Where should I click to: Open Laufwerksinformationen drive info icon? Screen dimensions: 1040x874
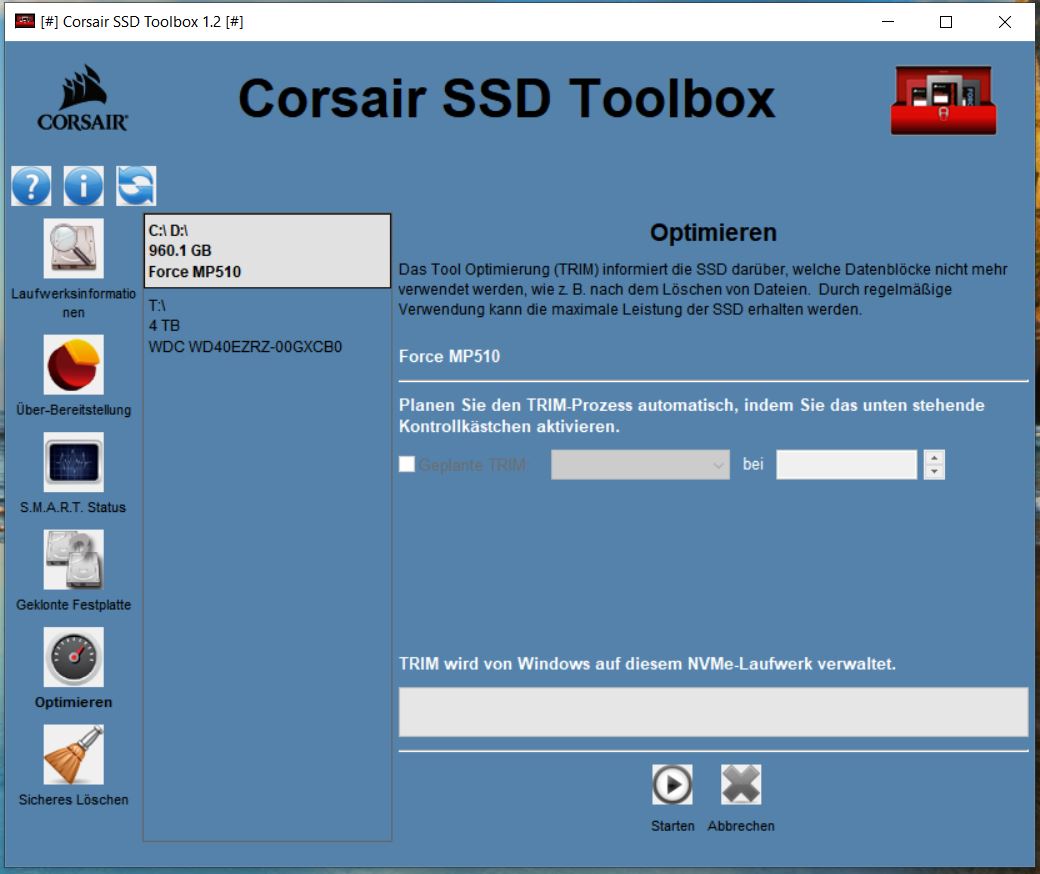[74, 248]
